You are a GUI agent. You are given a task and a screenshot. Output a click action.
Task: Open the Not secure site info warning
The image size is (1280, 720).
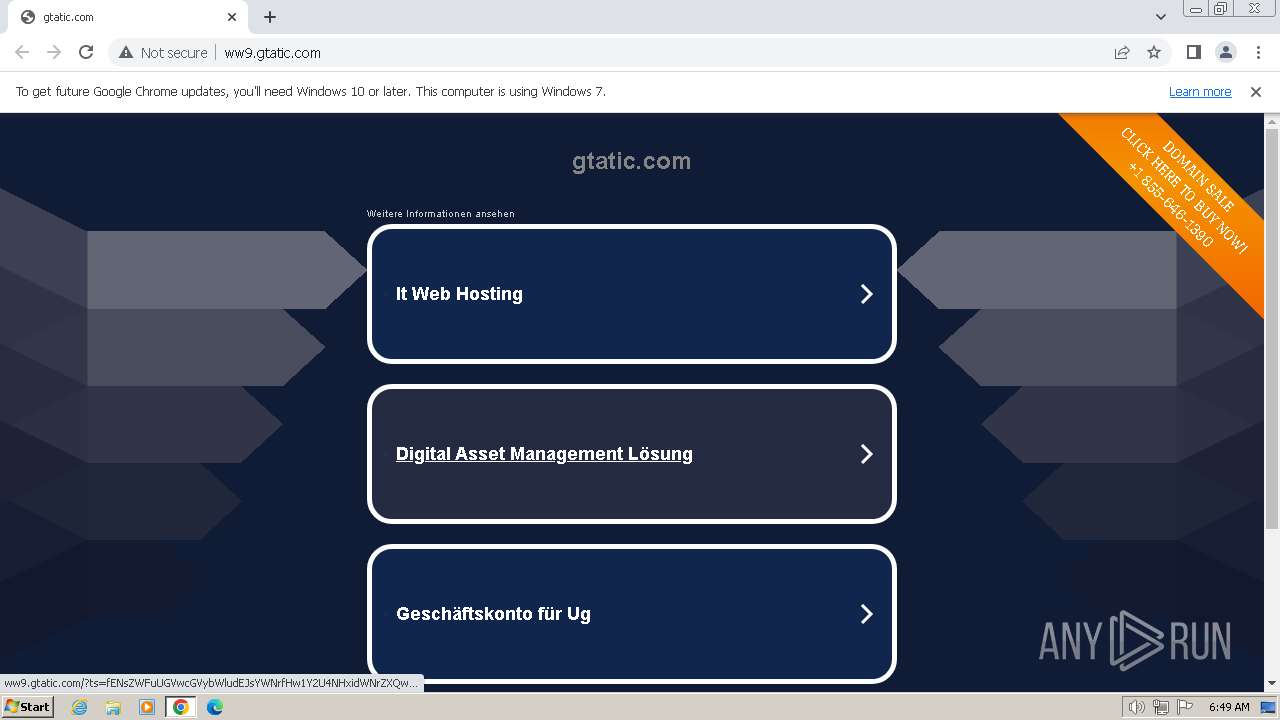coord(163,53)
